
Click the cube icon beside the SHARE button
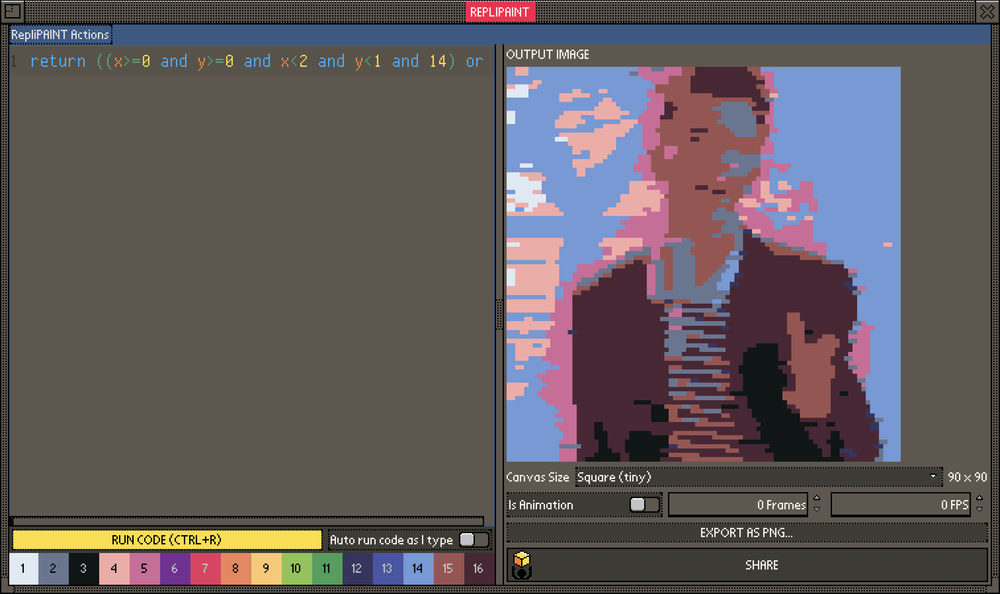click(523, 564)
